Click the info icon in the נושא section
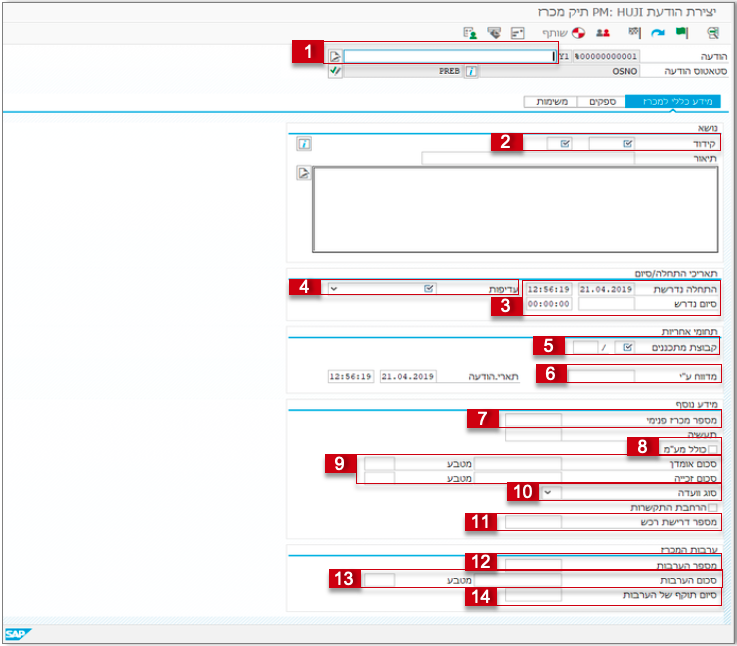 point(304,144)
